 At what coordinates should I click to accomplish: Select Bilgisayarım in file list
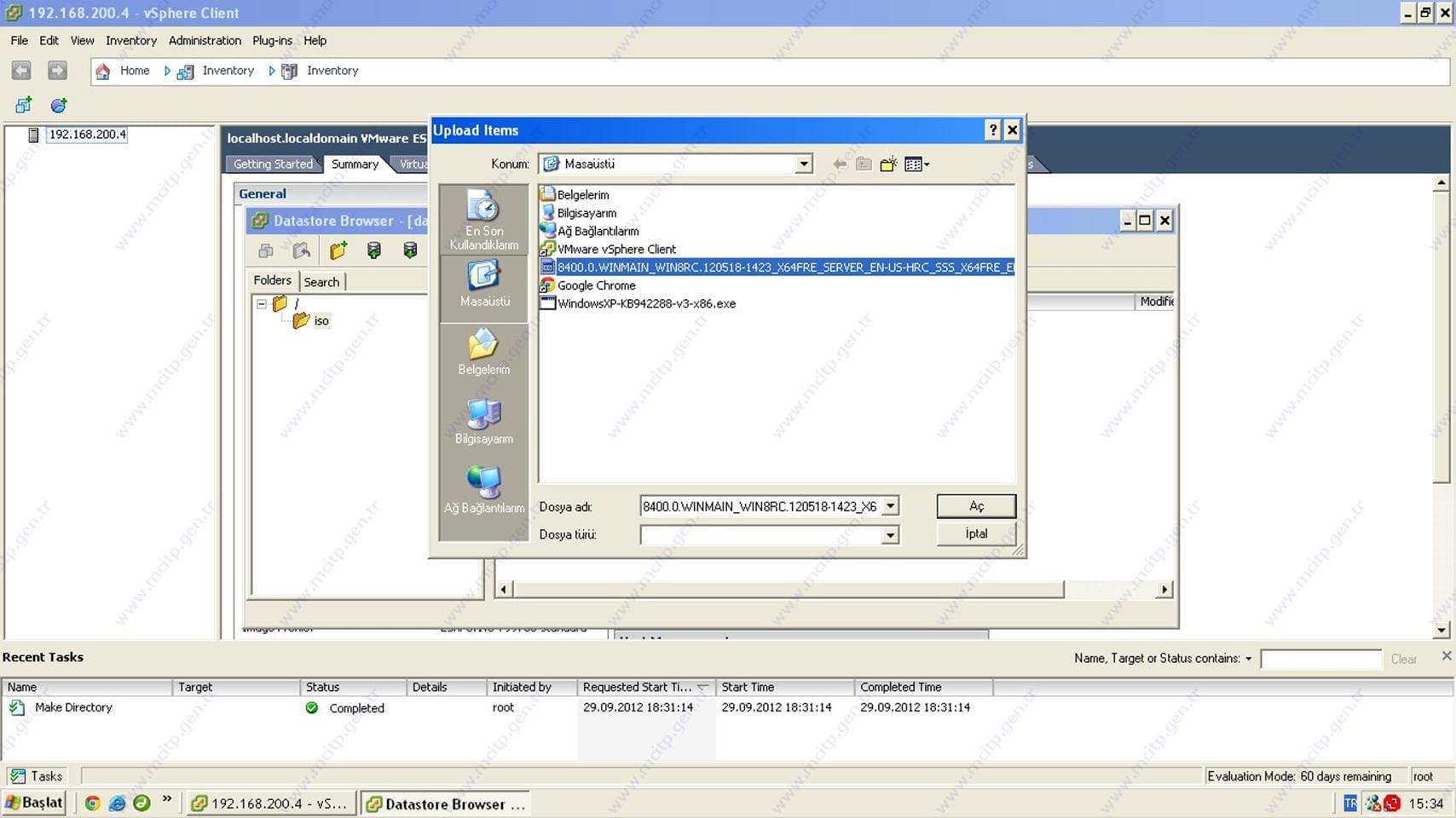click(x=579, y=213)
